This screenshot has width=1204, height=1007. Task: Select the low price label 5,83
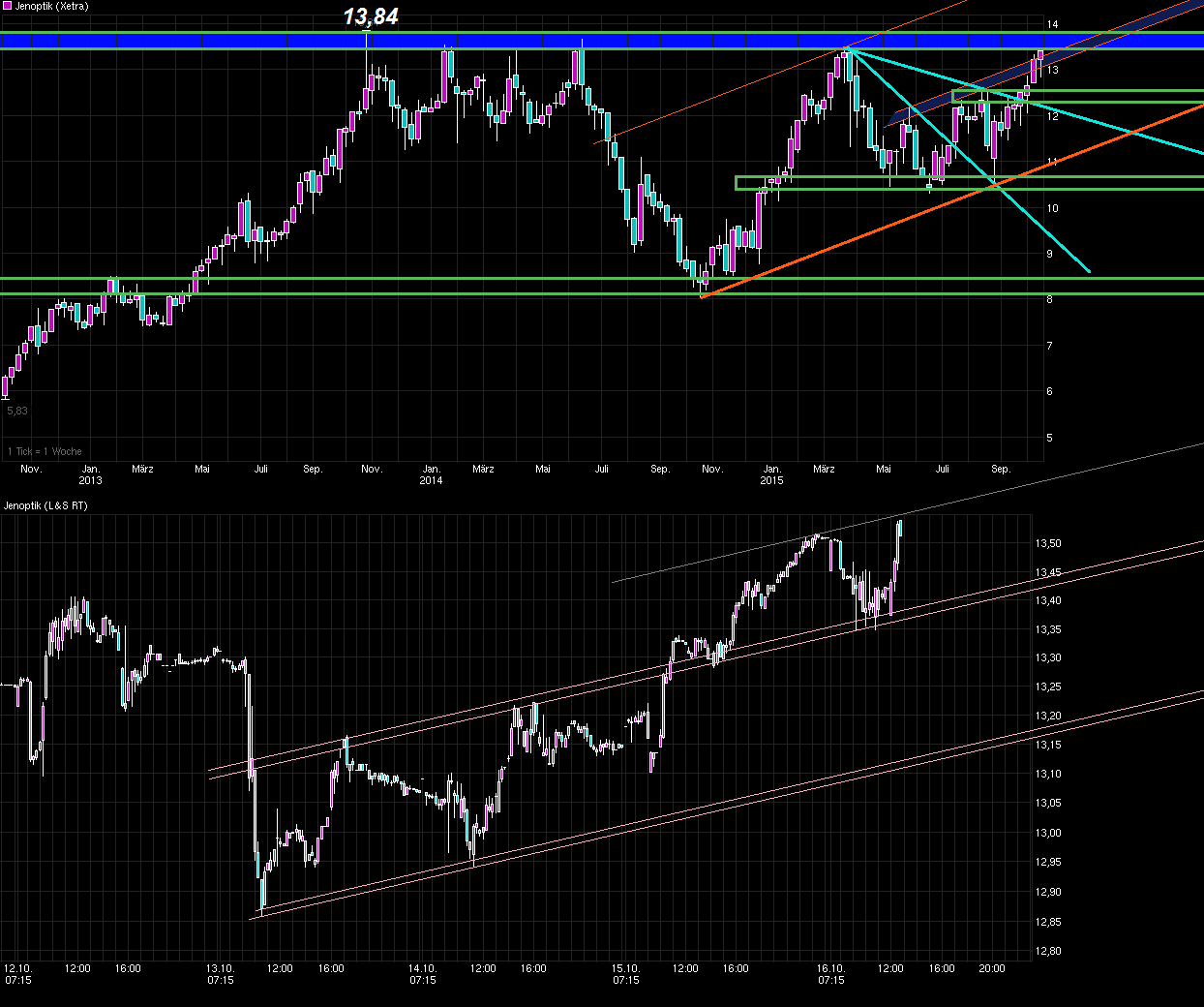(x=18, y=411)
